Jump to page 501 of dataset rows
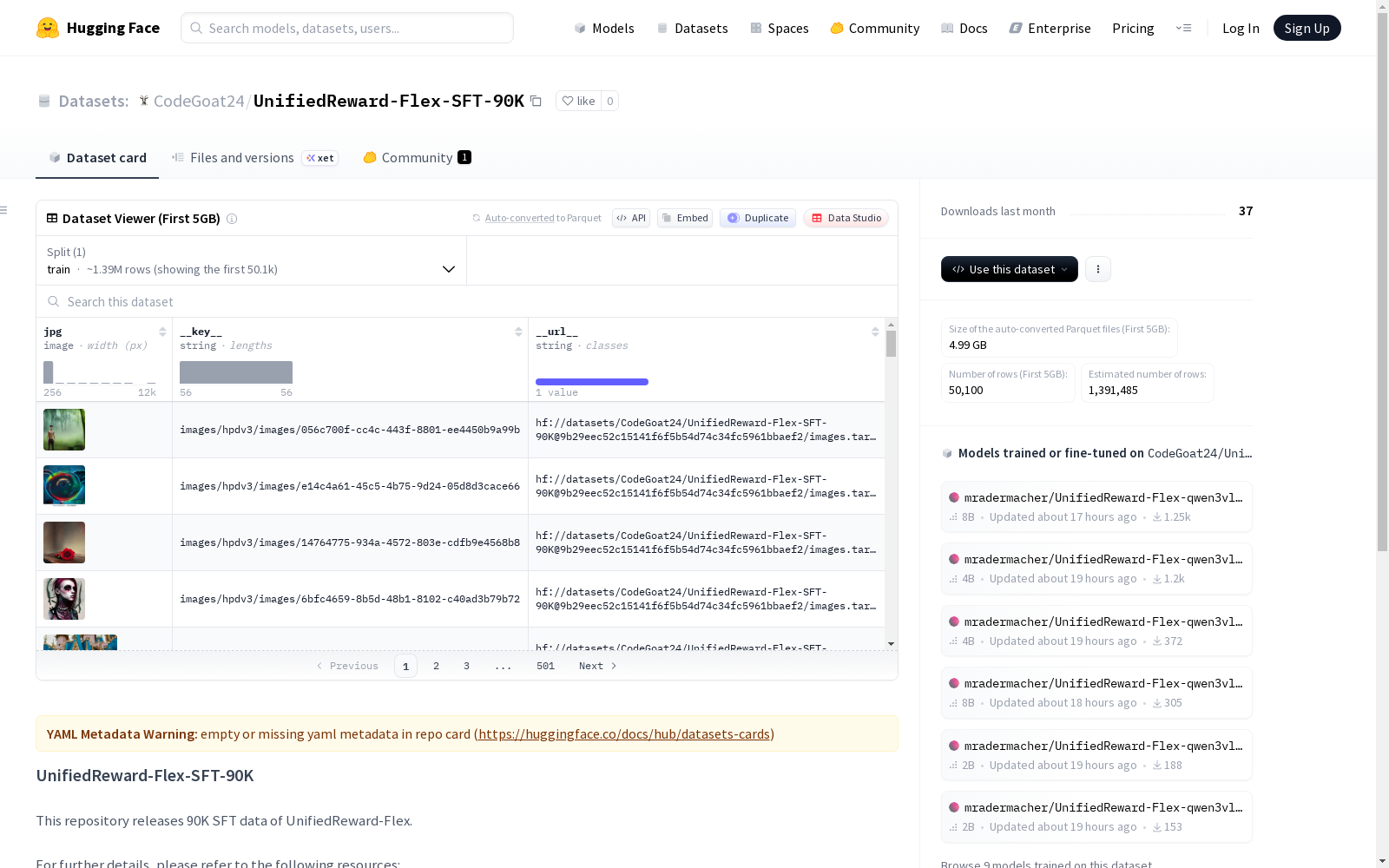Image resolution: width=1389 pixels, height=868 pixels. 545,666
